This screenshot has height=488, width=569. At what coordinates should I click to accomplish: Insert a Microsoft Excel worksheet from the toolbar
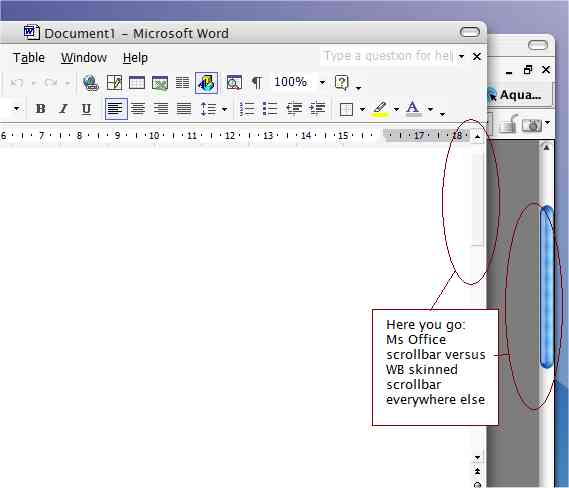coord(160,83)
